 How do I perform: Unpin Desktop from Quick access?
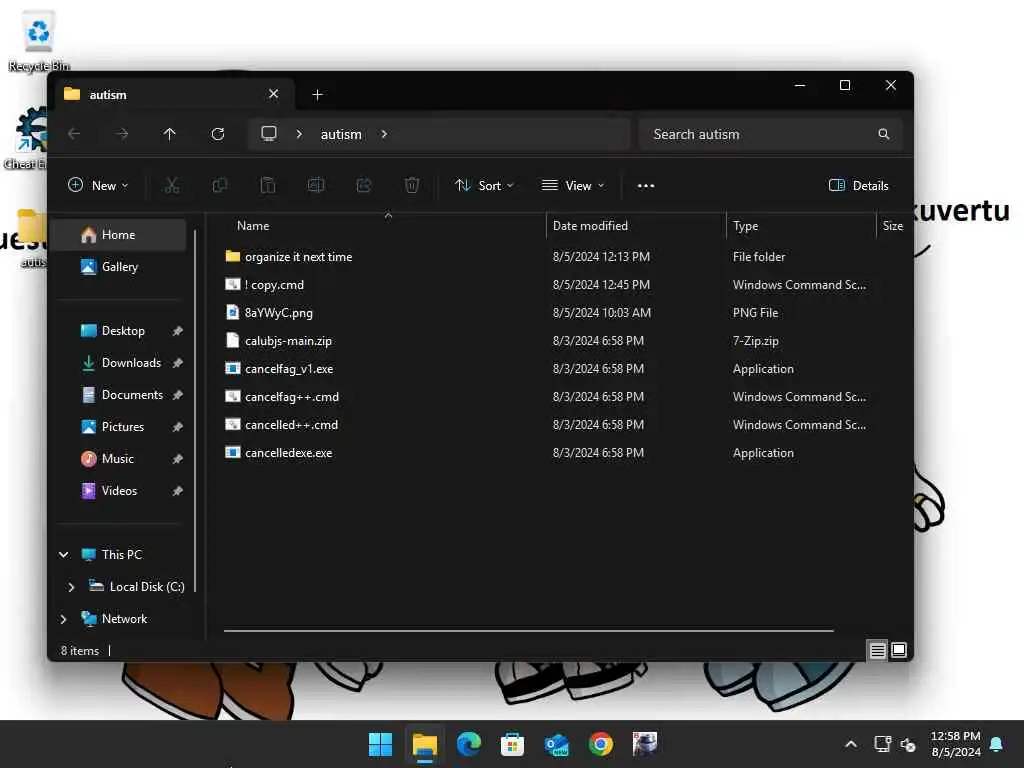[178, 331]
